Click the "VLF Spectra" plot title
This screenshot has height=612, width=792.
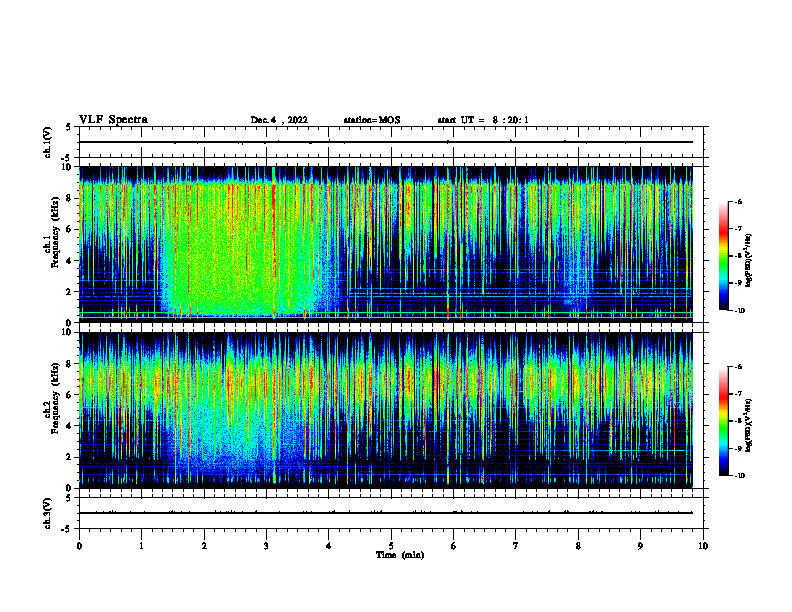point(113,120)
